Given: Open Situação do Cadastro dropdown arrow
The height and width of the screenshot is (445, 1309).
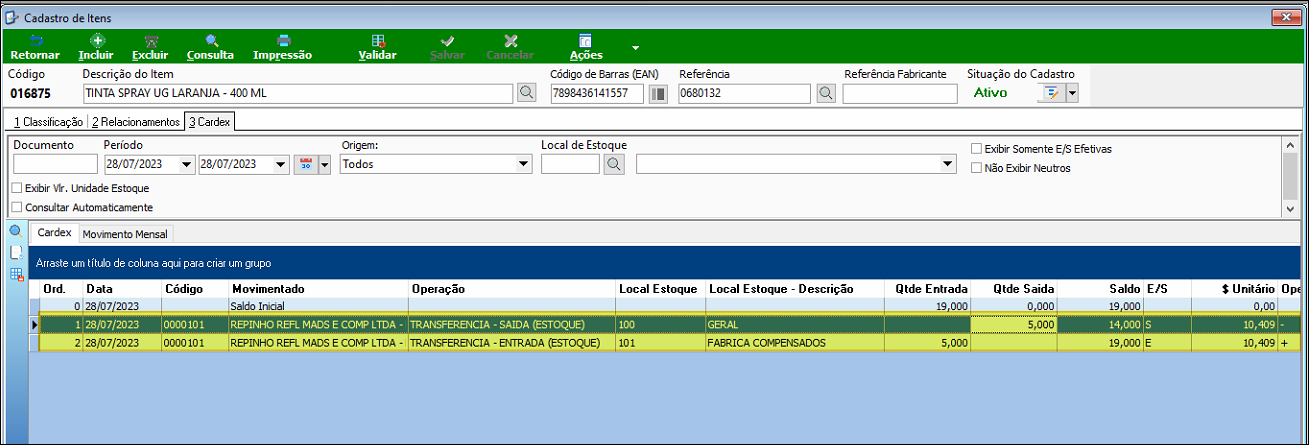Looking at the screenshot, I should click(x=1073, y=93).
